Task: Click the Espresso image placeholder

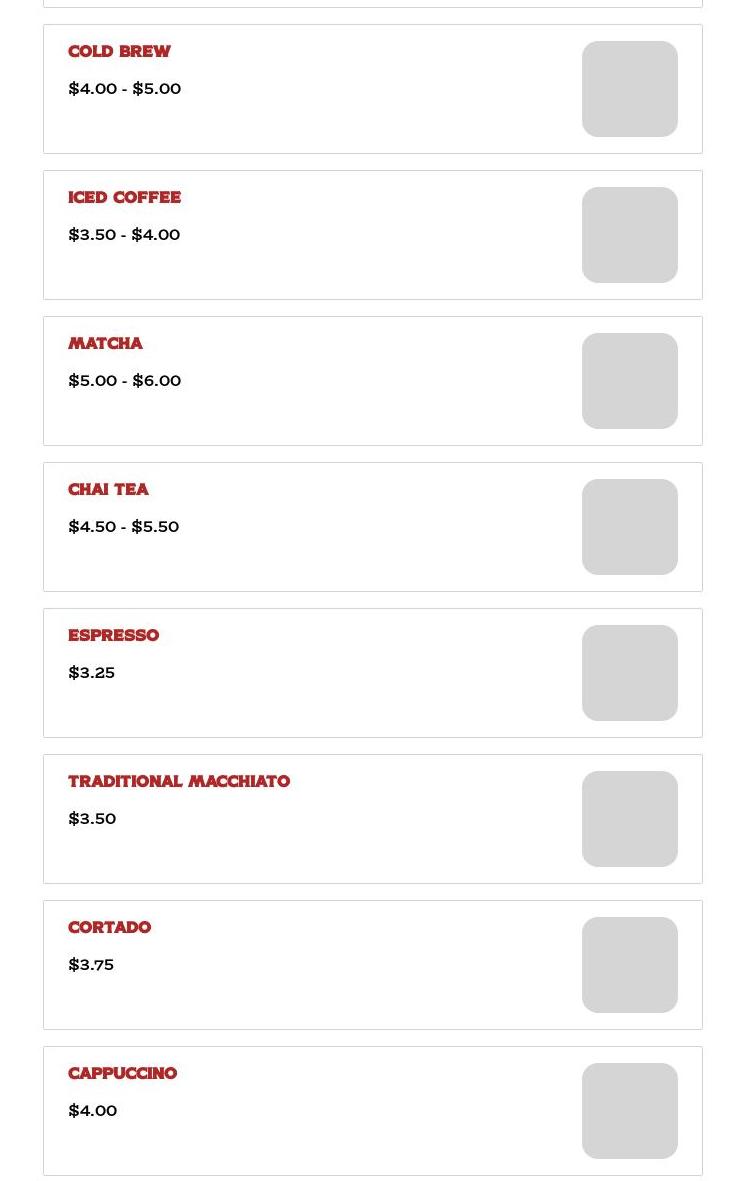Action: 630,673
